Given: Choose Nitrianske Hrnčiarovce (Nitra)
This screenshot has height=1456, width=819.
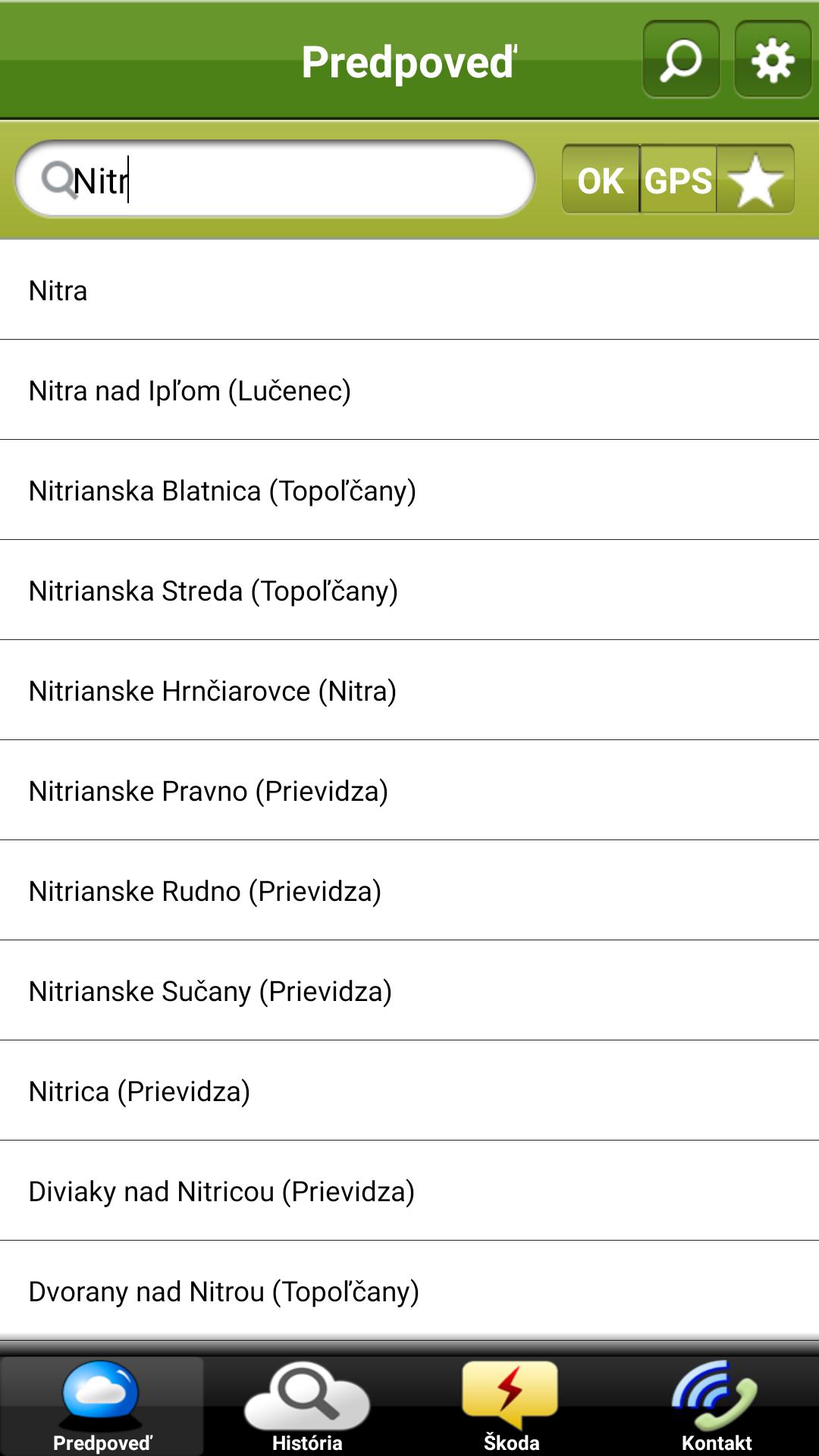Looking at the screenshot, I should click(x=409, y=691).
